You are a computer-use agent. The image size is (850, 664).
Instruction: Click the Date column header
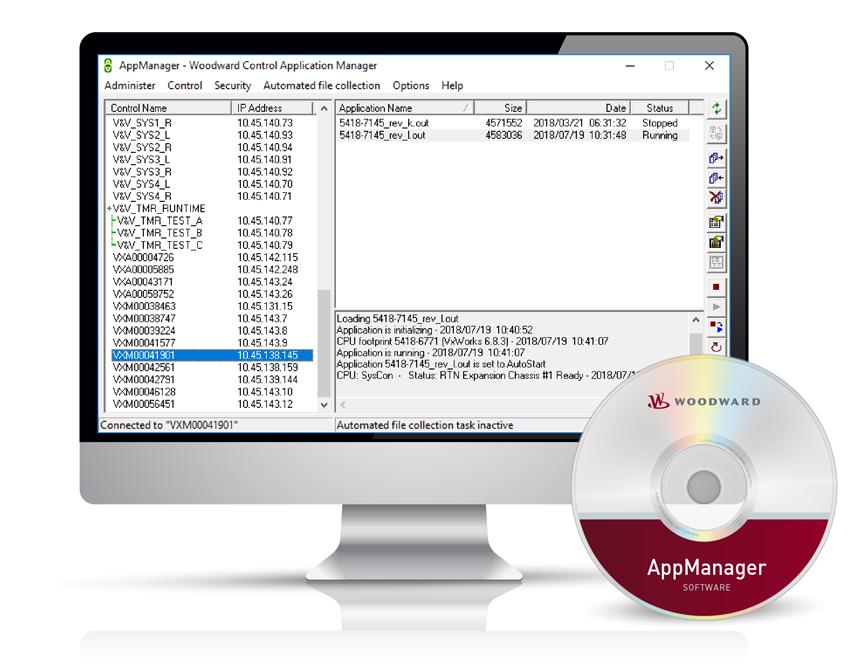(578, 108)
